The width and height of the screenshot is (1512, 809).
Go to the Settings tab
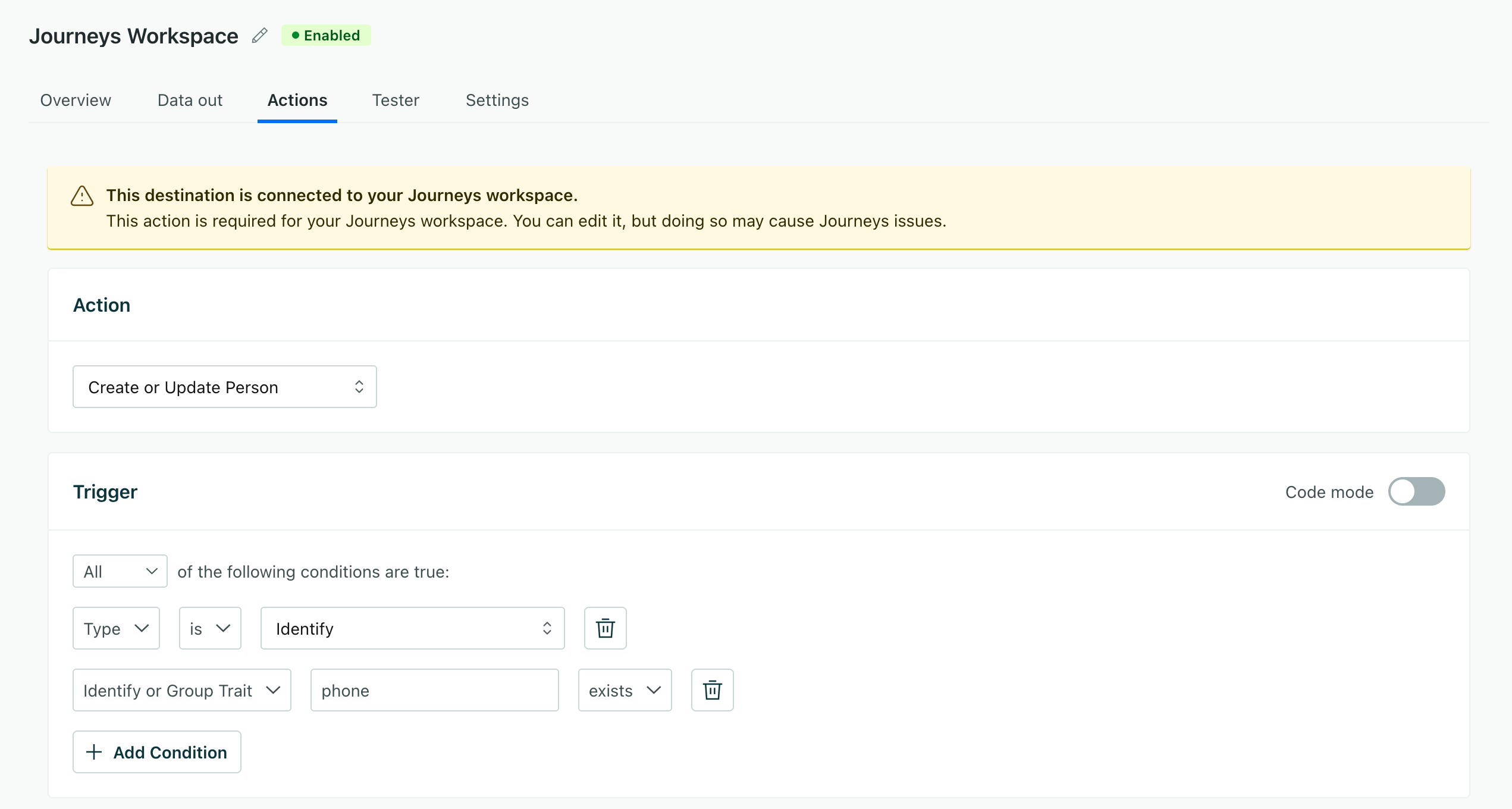[497, 100]
